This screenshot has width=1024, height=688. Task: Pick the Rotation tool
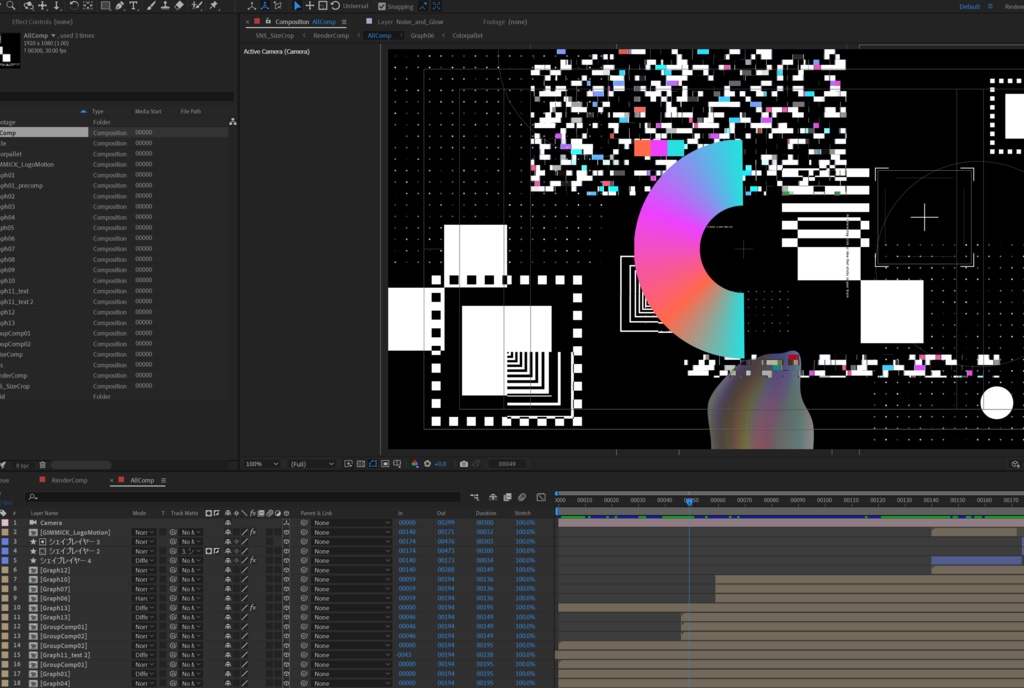(x=74, y=6)
